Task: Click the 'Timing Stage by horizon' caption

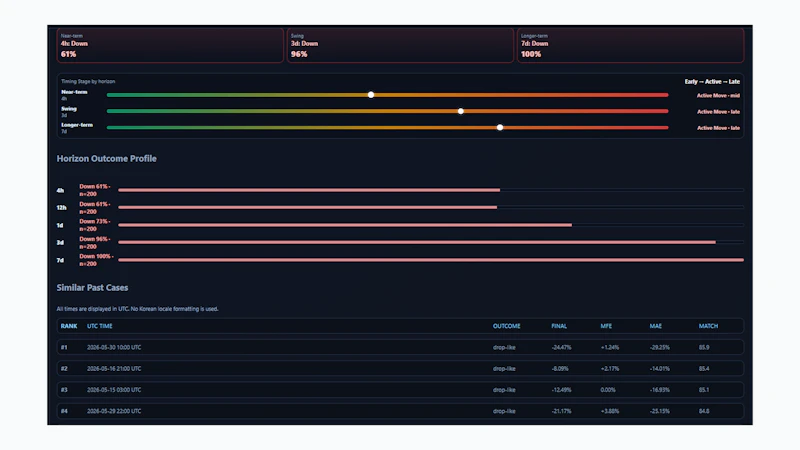Action: [x=88, y=81]
